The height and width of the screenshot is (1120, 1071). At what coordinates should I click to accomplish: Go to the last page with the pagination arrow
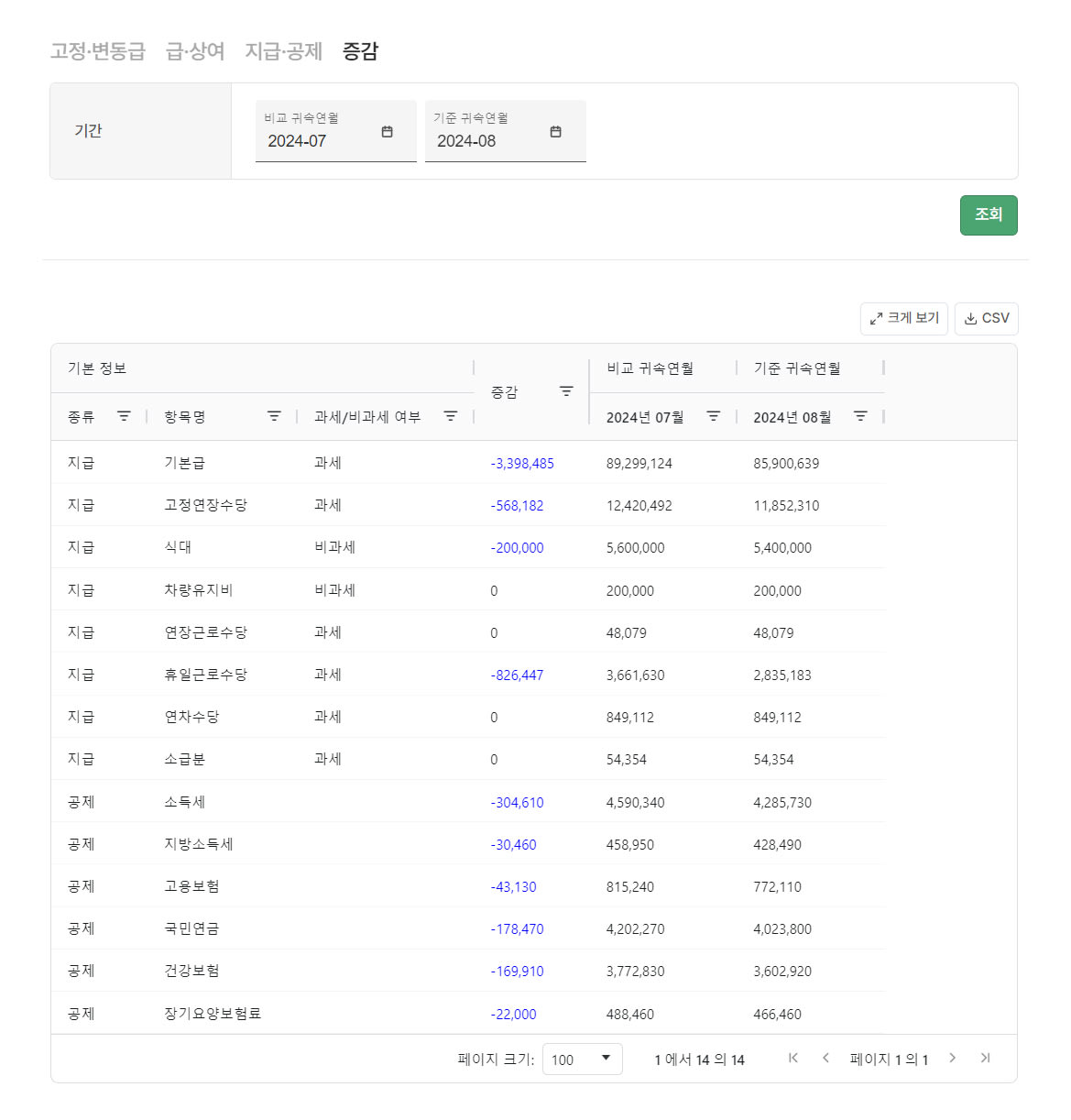click(986, 1058)
